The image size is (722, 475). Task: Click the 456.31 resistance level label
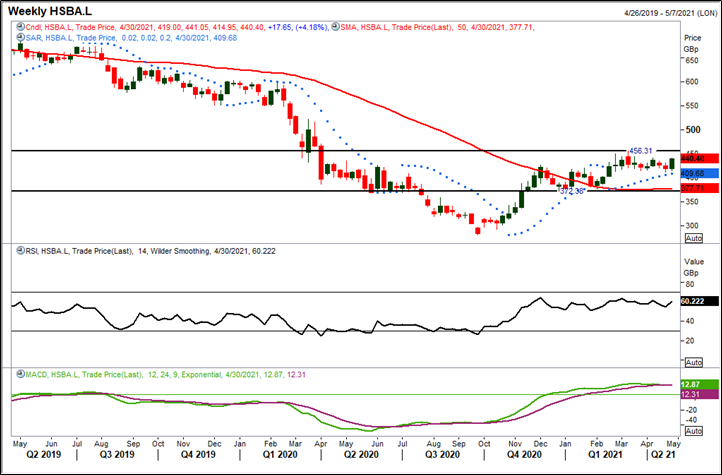point(640,151)
